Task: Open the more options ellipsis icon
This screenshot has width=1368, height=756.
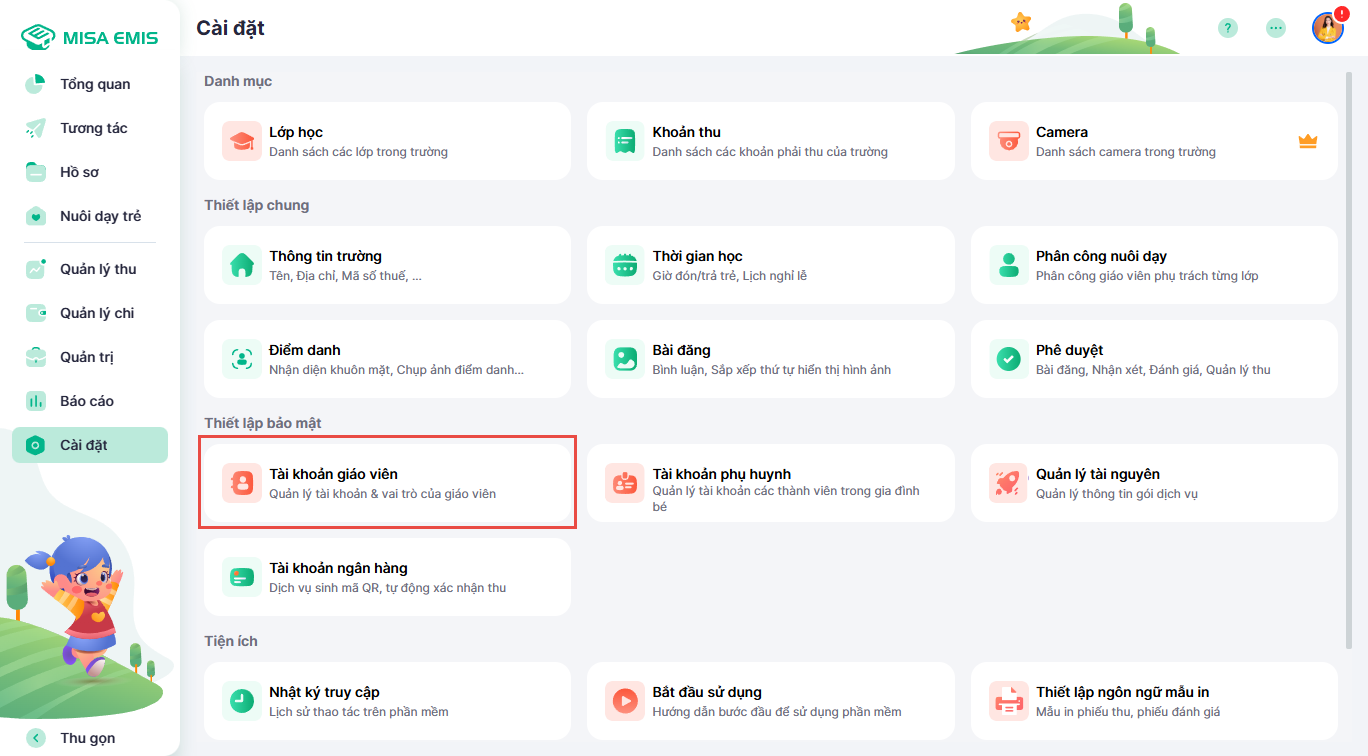Action: pos(1276,28)
